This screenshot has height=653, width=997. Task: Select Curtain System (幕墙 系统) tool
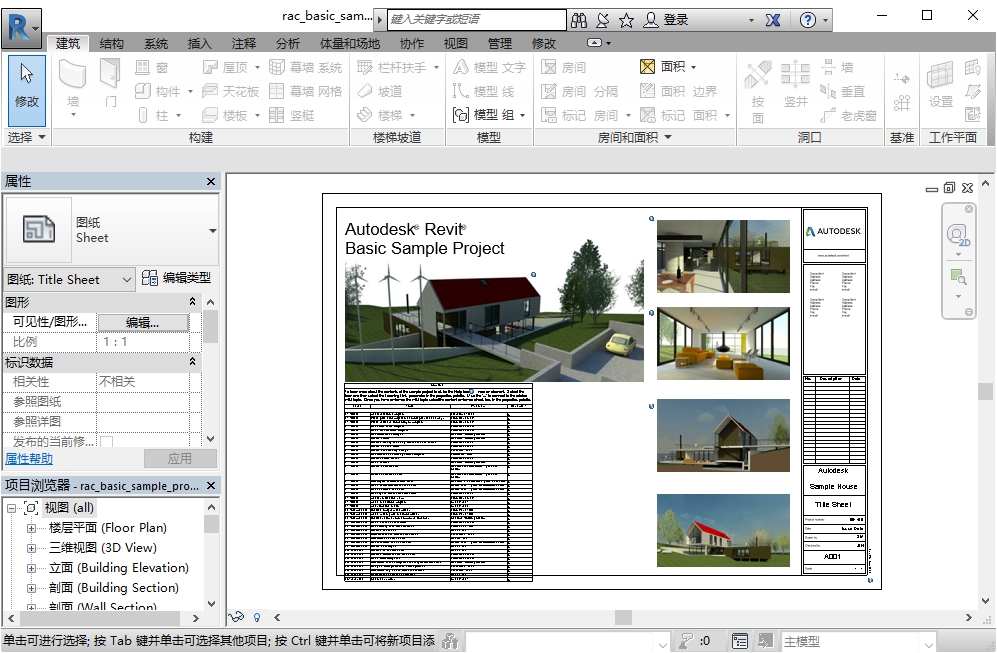coord(305,67)
